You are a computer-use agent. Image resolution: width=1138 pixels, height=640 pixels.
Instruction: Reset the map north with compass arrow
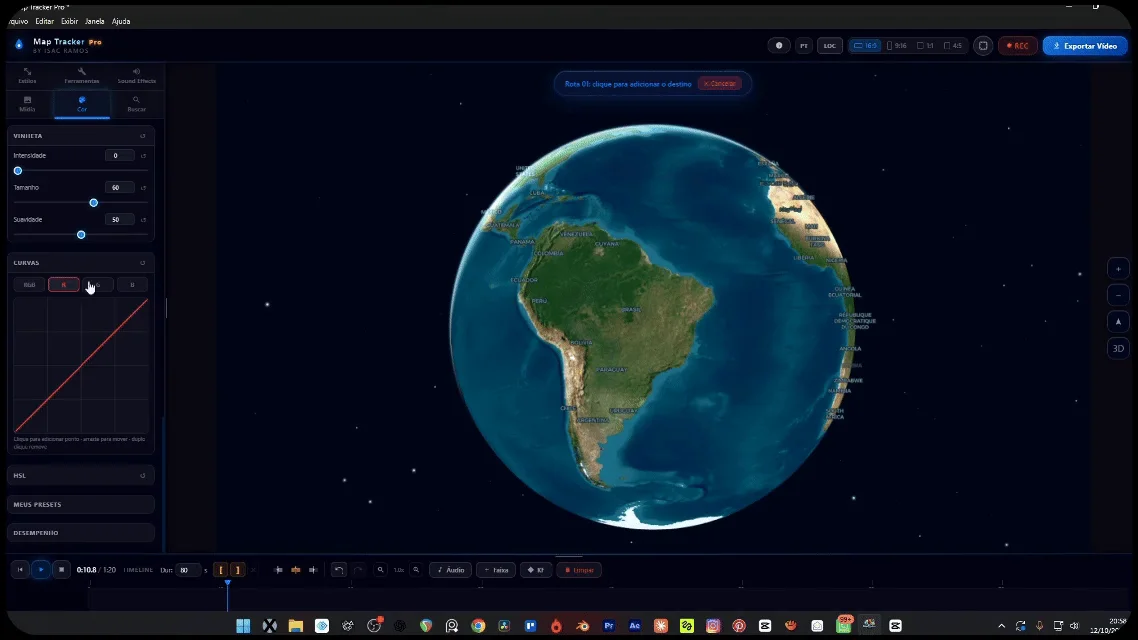click(x=1118, y=321)
